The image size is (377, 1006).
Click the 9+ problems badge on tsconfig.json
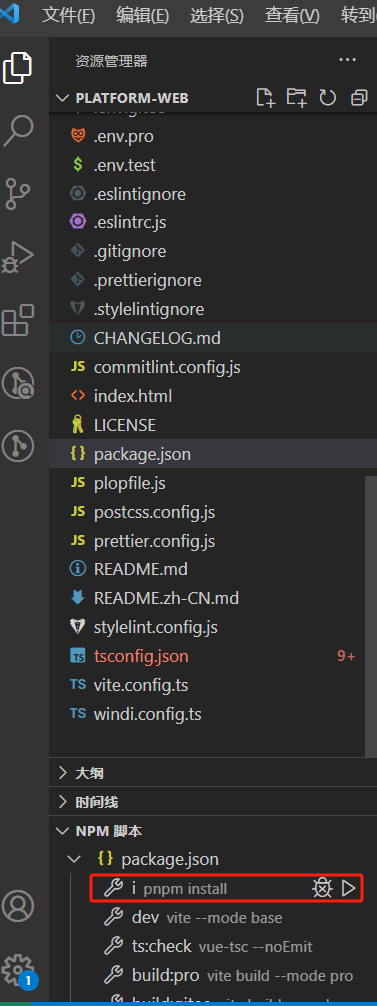click(x=346, y=656)
